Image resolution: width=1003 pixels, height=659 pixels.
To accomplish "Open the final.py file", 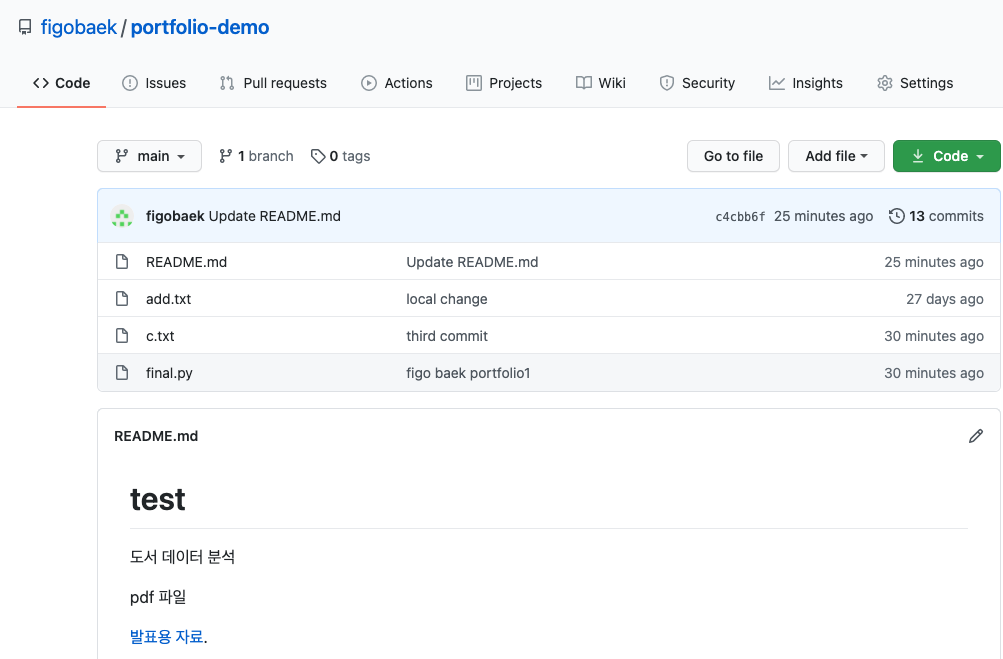I will tap(169, 374).
